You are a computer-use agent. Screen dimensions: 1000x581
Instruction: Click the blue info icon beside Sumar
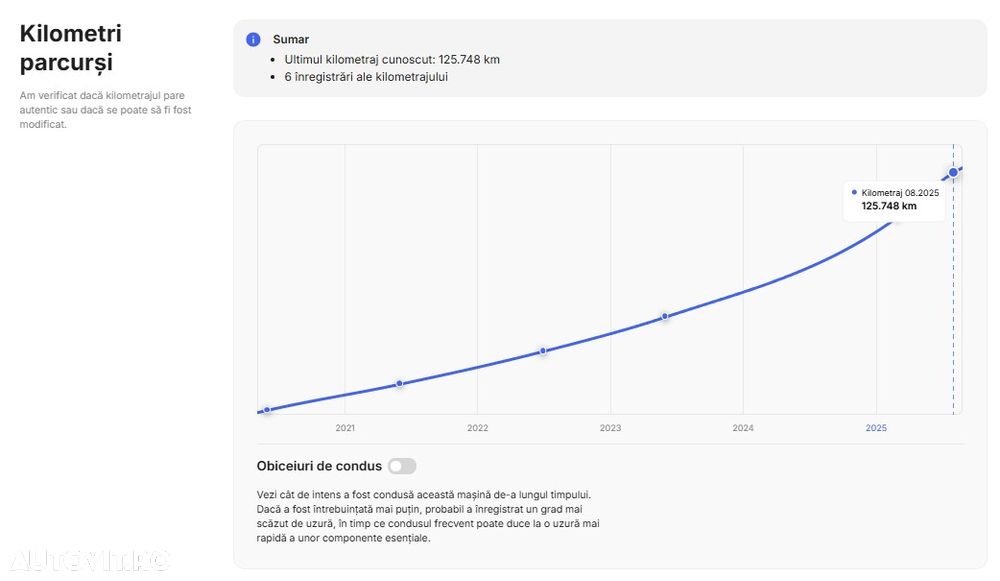pyautogui.click(x=253, y=40)
